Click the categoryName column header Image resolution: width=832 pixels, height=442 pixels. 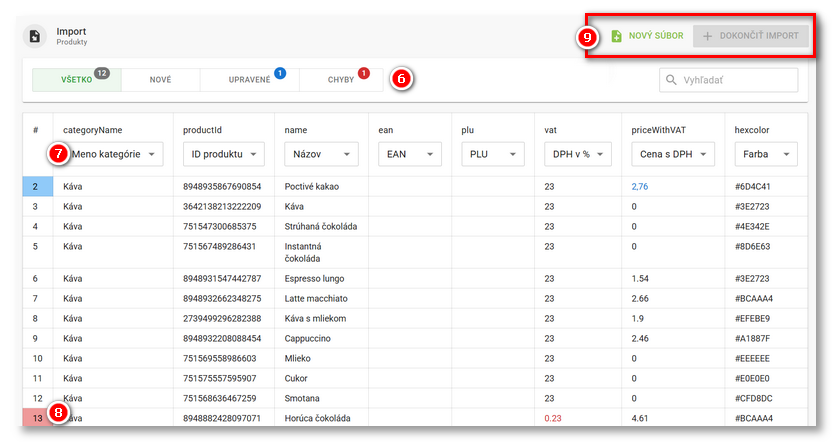[x=92, y=130]
